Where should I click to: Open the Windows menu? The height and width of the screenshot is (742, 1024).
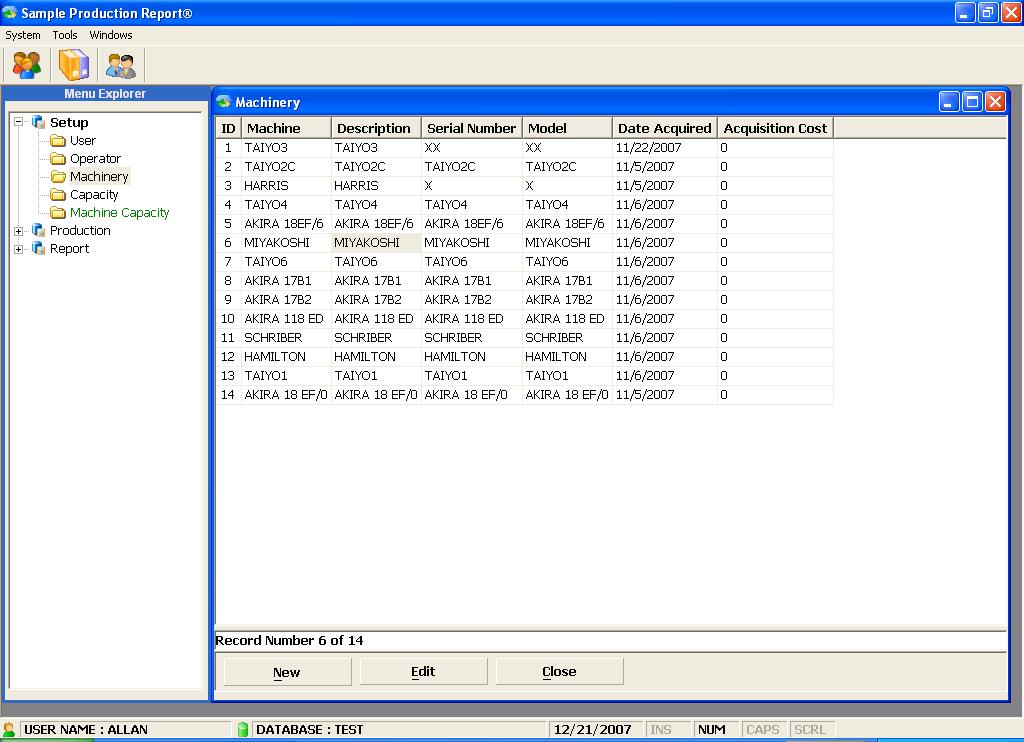111,35
